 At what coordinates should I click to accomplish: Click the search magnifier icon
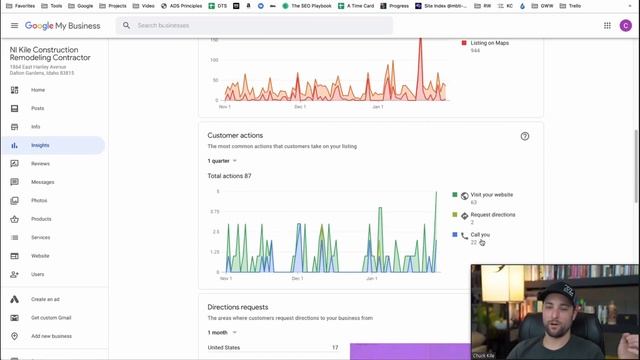127,25
